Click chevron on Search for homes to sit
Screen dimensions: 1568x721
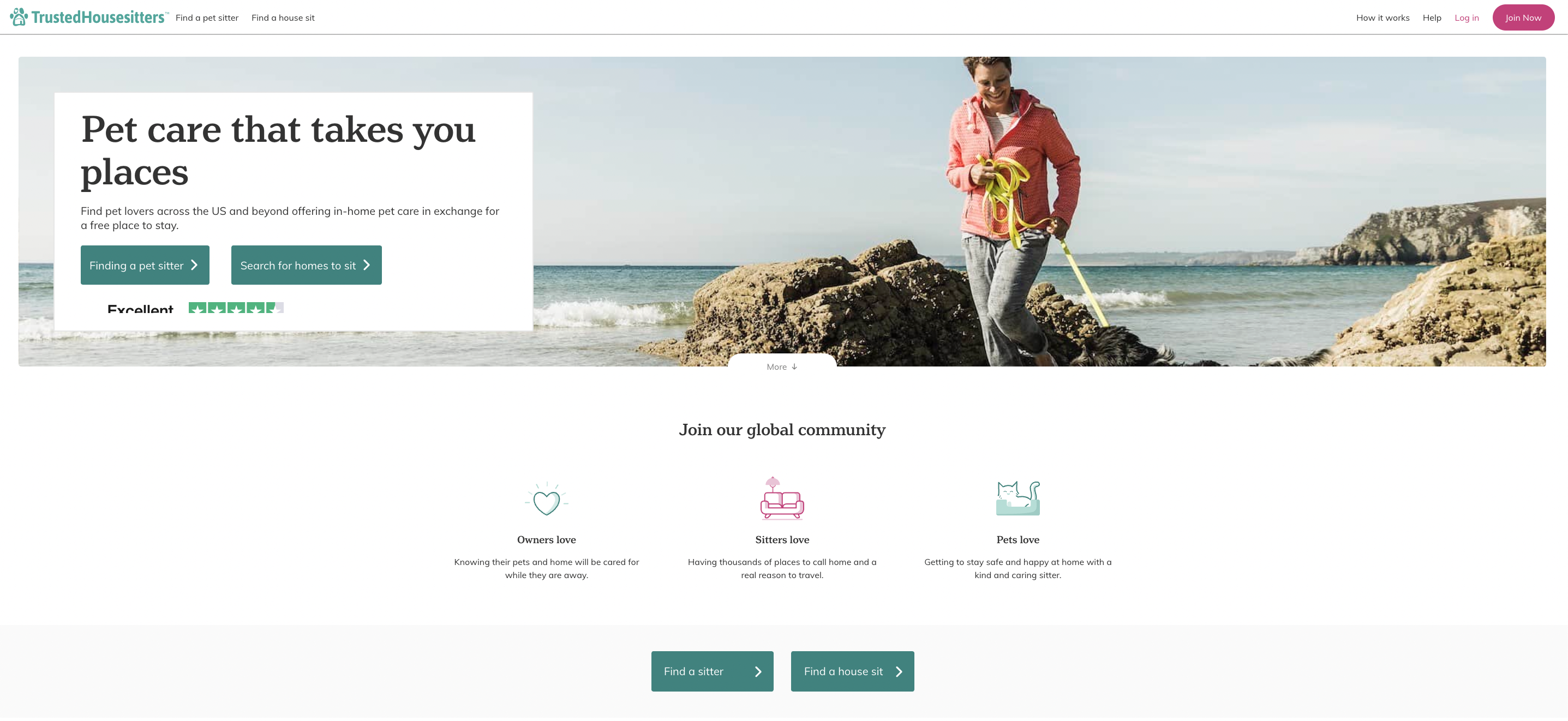click(x=367, y=265)
